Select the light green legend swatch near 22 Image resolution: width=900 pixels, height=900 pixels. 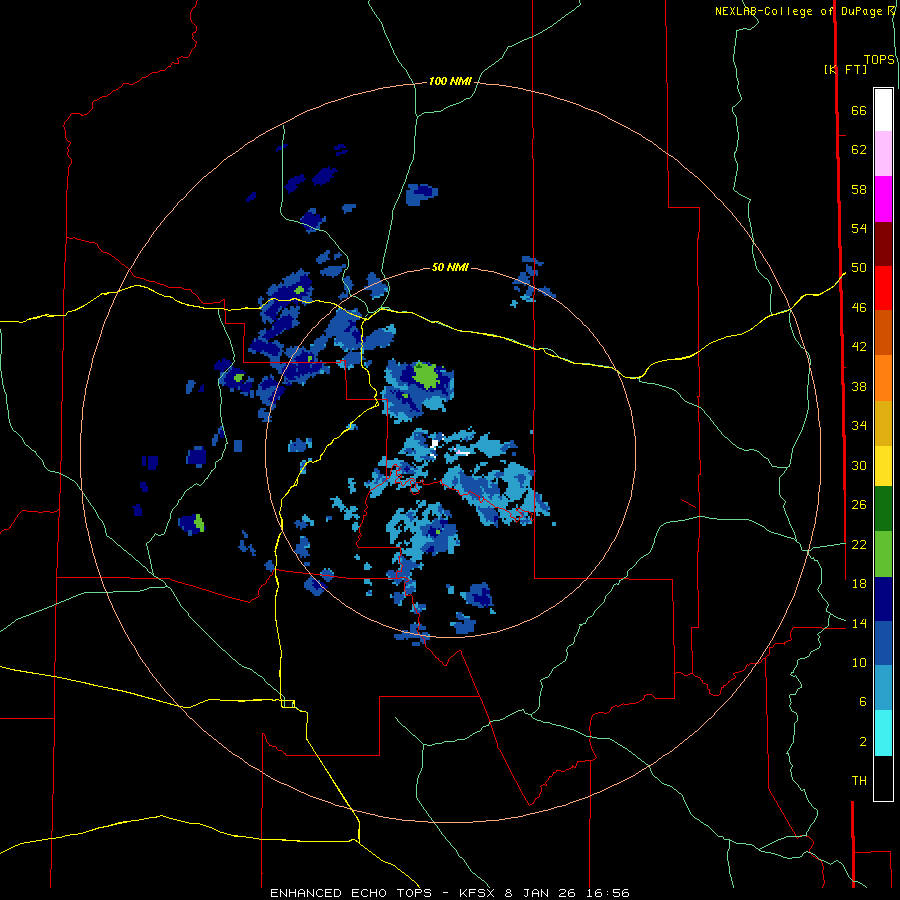[x=883, y=553]
